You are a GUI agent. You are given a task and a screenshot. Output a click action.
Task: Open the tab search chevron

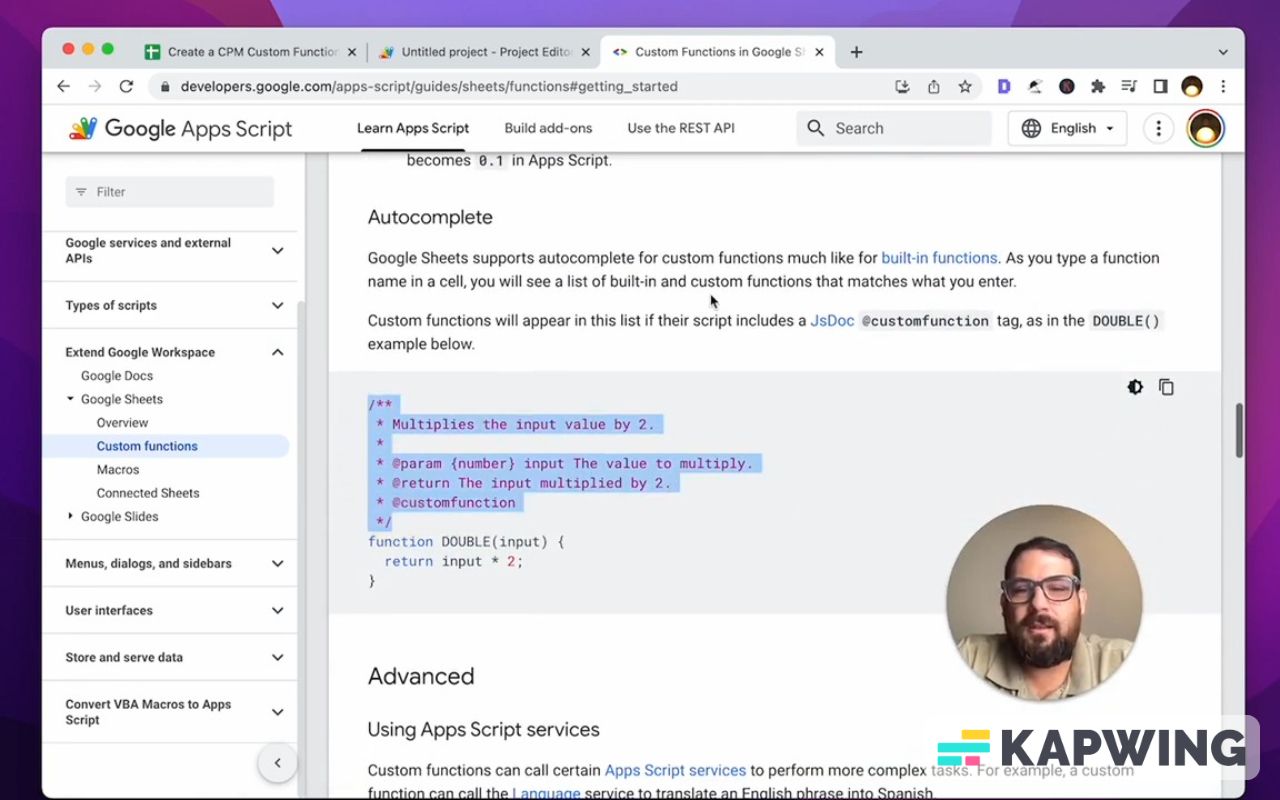pyautogui.click(x=1223, y=52)
